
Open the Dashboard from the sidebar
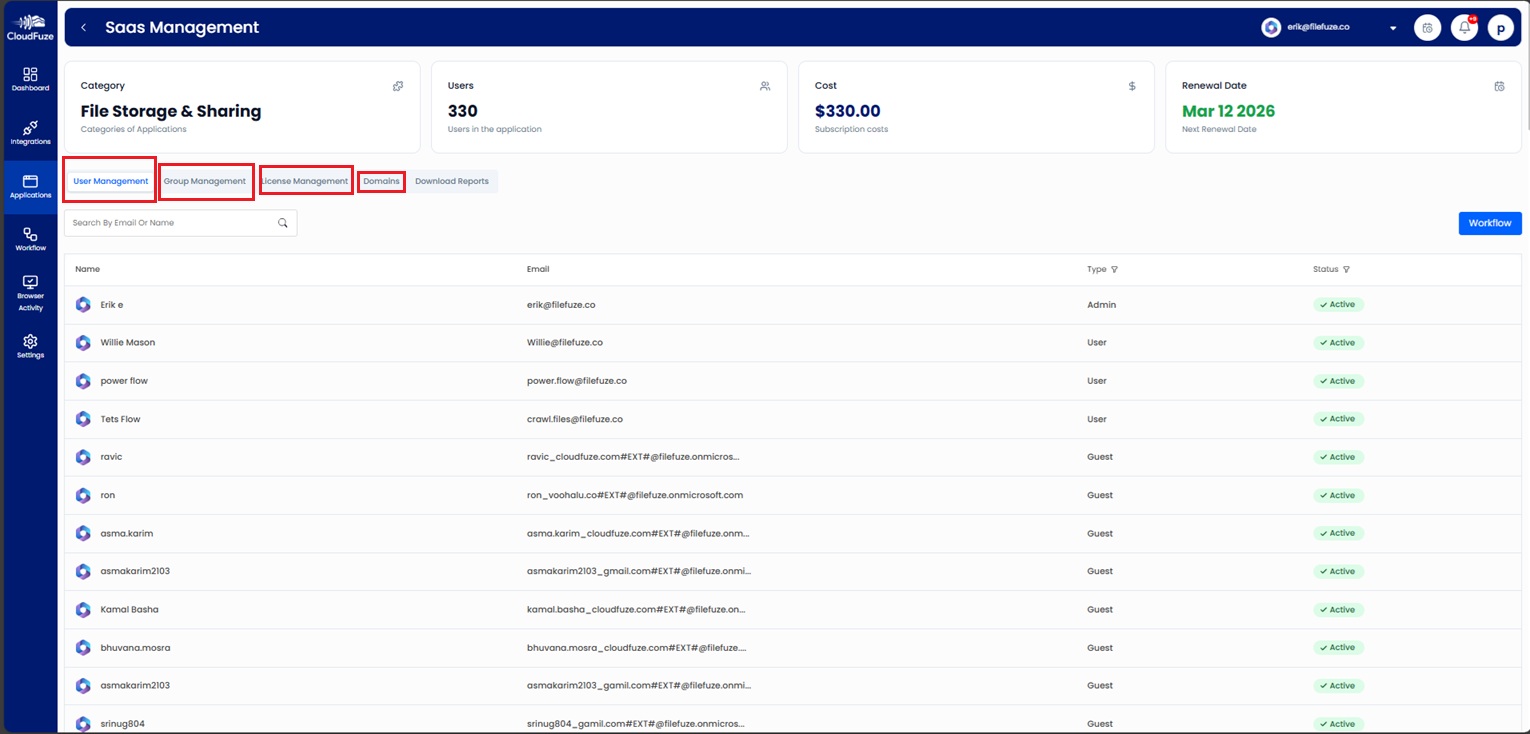[30, 78]
